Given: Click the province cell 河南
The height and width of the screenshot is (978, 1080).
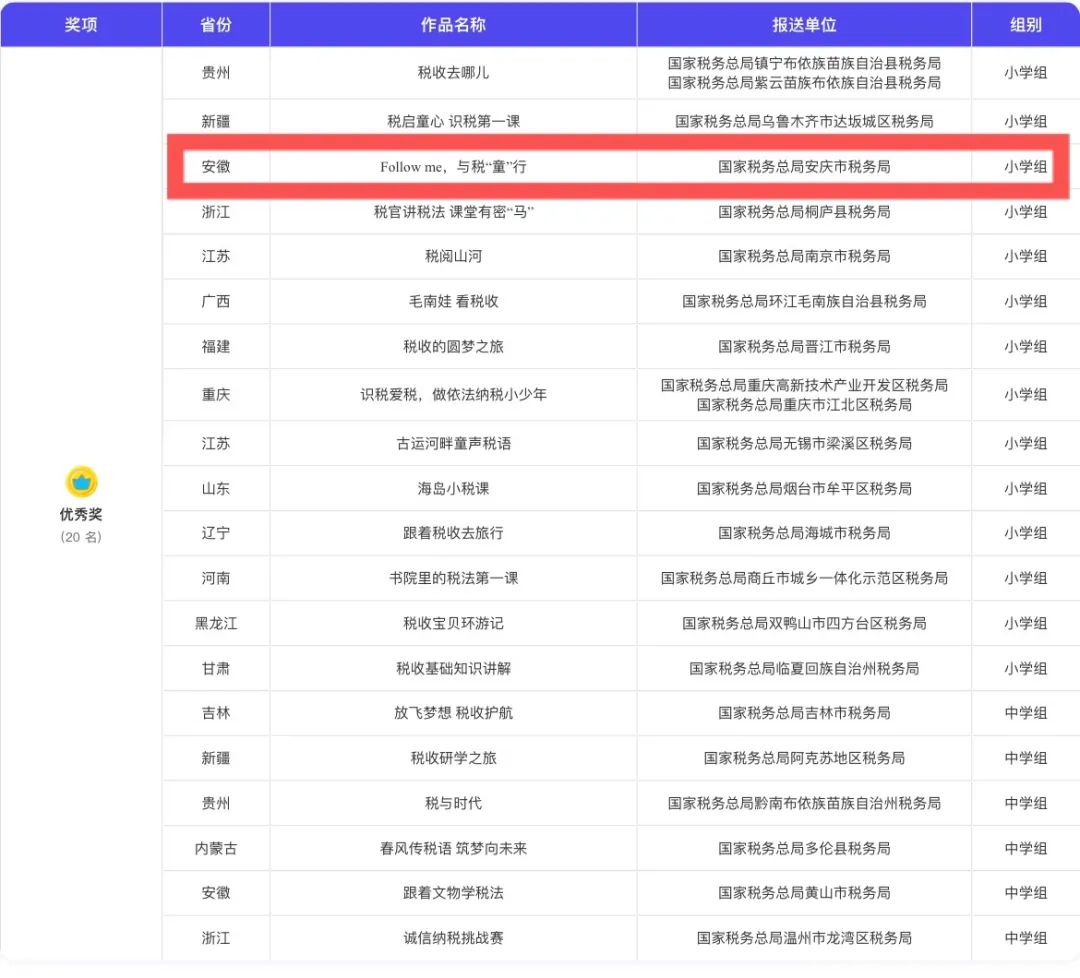Looking at the screenshot, I should pyautogui.click(x=216, y=578).
